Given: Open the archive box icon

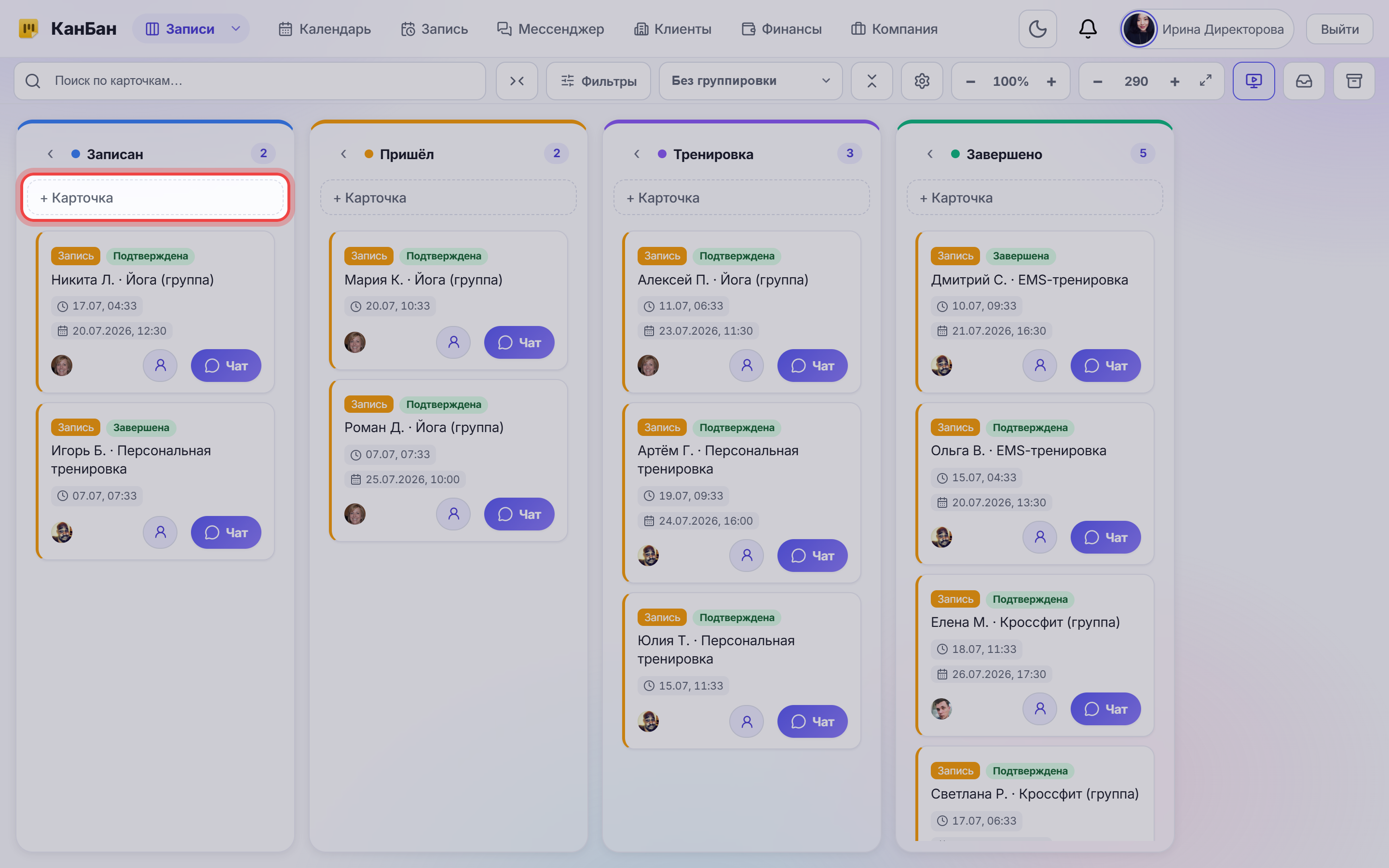Looking at the screenshot, I should click(1354, 81).
